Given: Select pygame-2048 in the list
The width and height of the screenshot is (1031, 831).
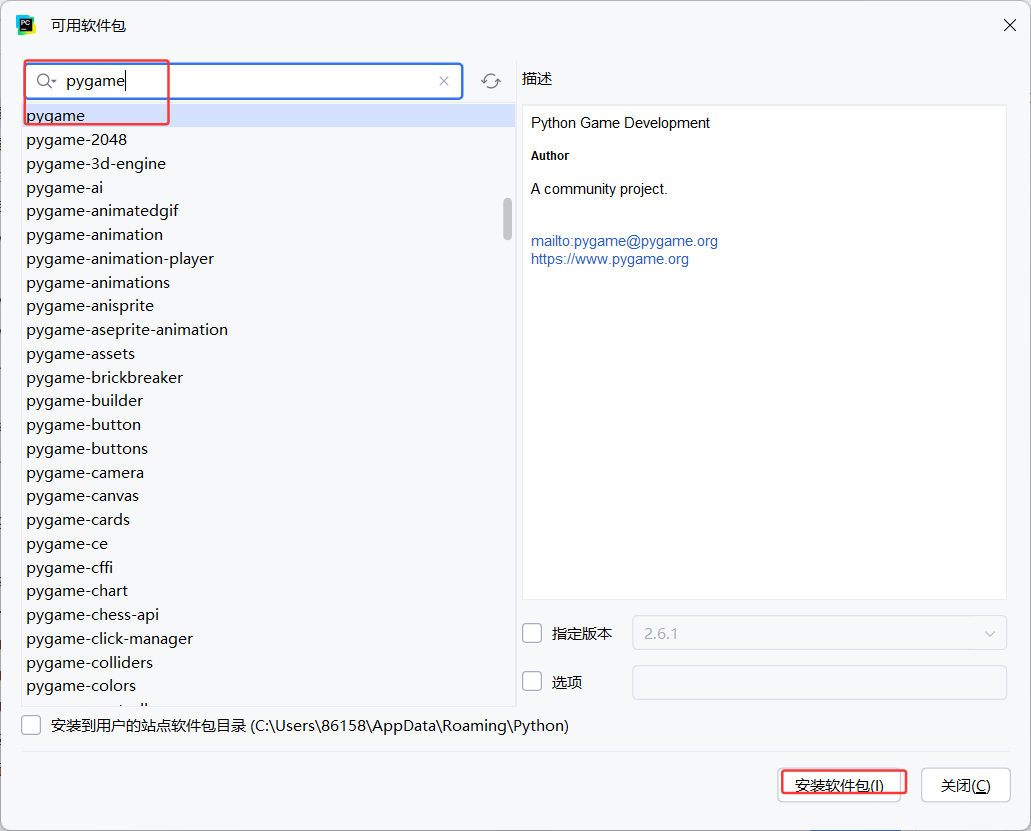Looking at the screenshot, I should [x=268, y=139].
